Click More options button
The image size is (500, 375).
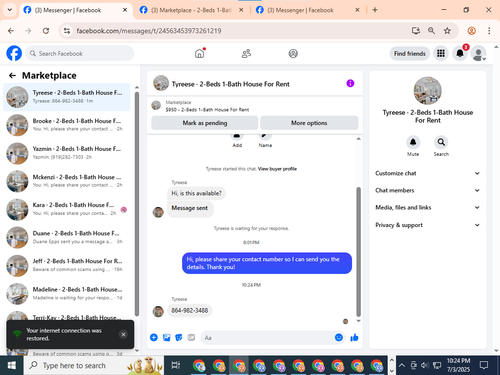coord(309,123)
